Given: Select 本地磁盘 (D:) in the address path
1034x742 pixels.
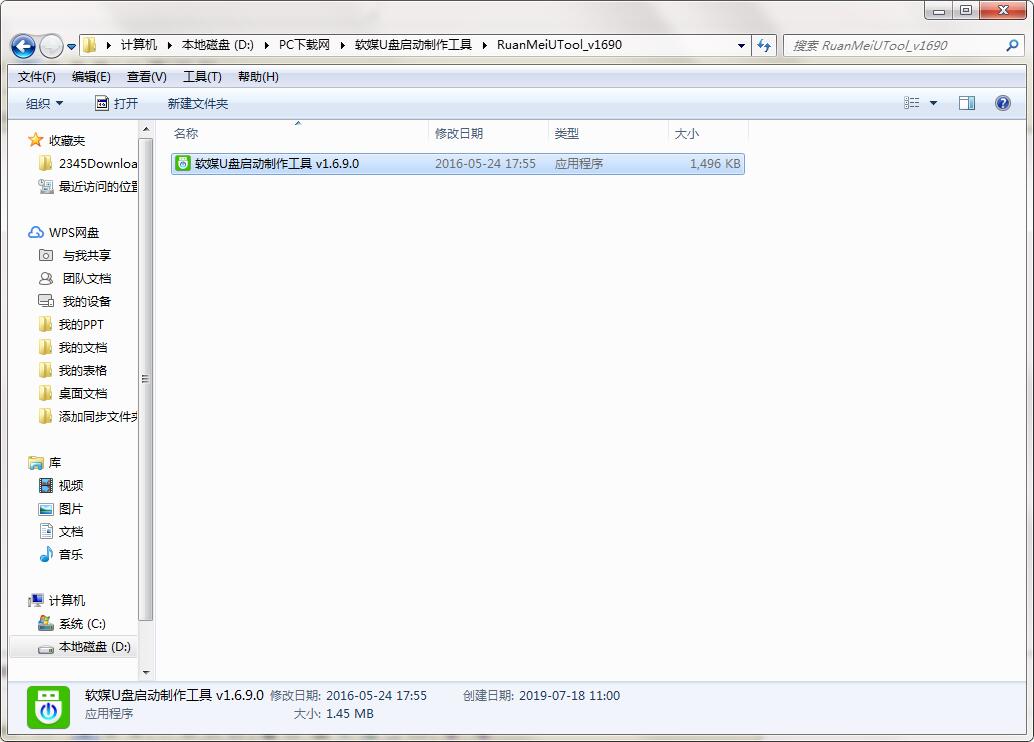Looking at the screenshot, I should tap(218, 45).
